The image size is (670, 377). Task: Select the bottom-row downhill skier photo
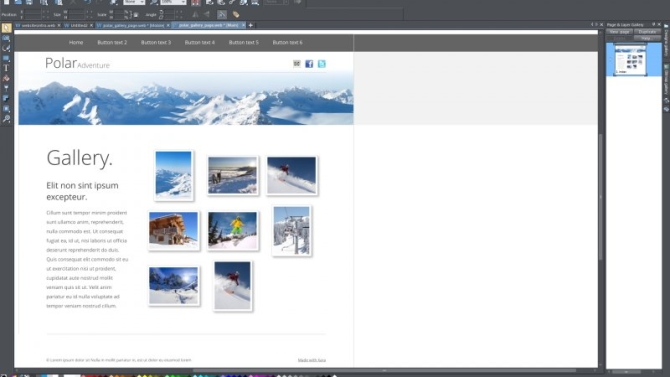232,286
